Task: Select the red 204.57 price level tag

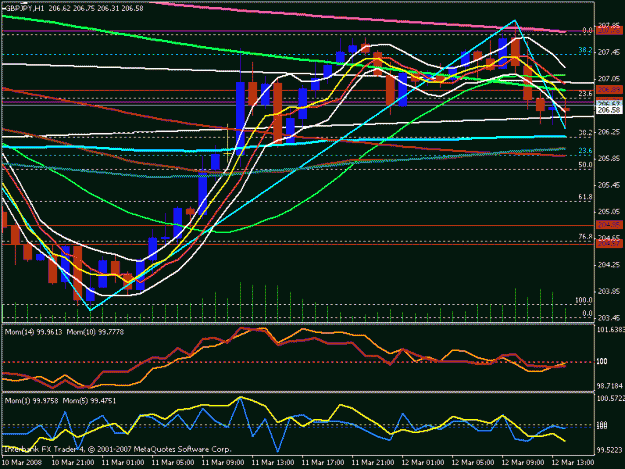Action: tap(609, 243)
